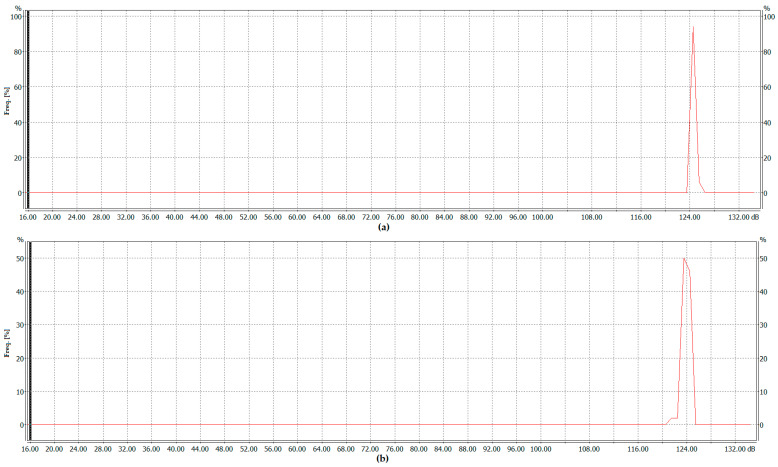
Task: Click left y-axis "100" in chart (a)
Action: click(17, 16)
